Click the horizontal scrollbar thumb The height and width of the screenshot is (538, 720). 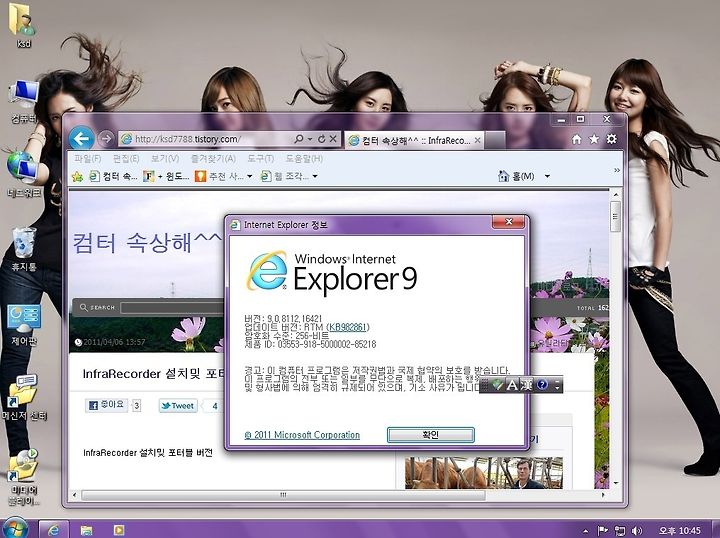[283, 495]
